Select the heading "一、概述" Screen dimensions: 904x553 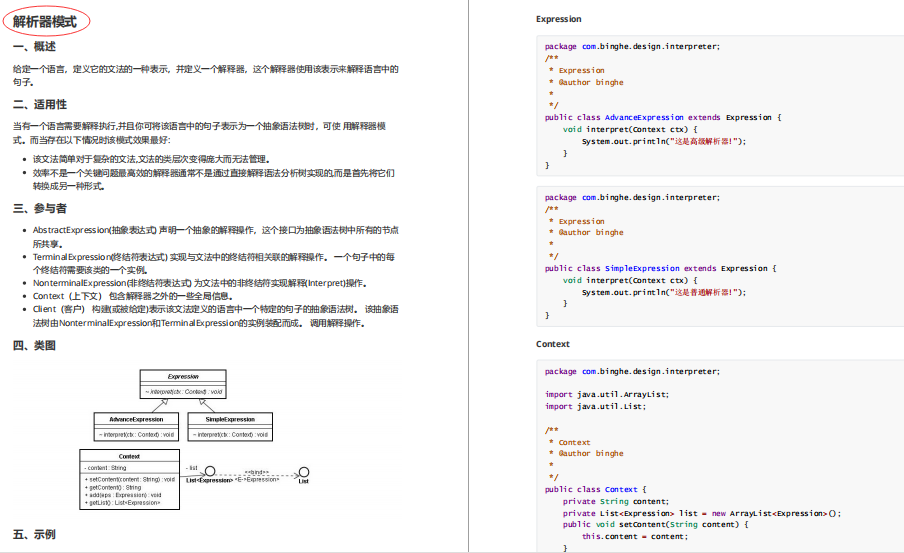(x=34, y=47)
